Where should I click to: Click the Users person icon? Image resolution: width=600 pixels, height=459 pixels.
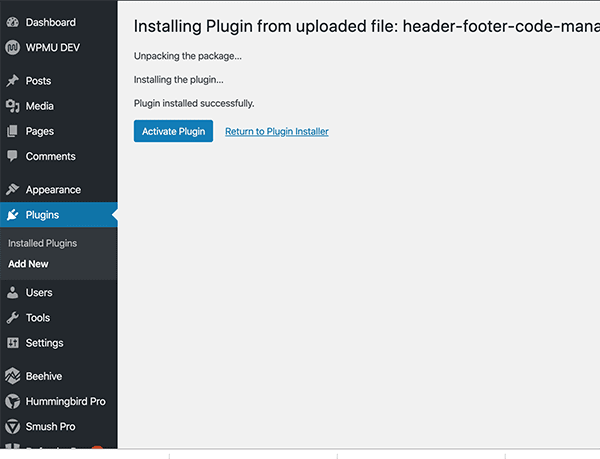point(12,293)
